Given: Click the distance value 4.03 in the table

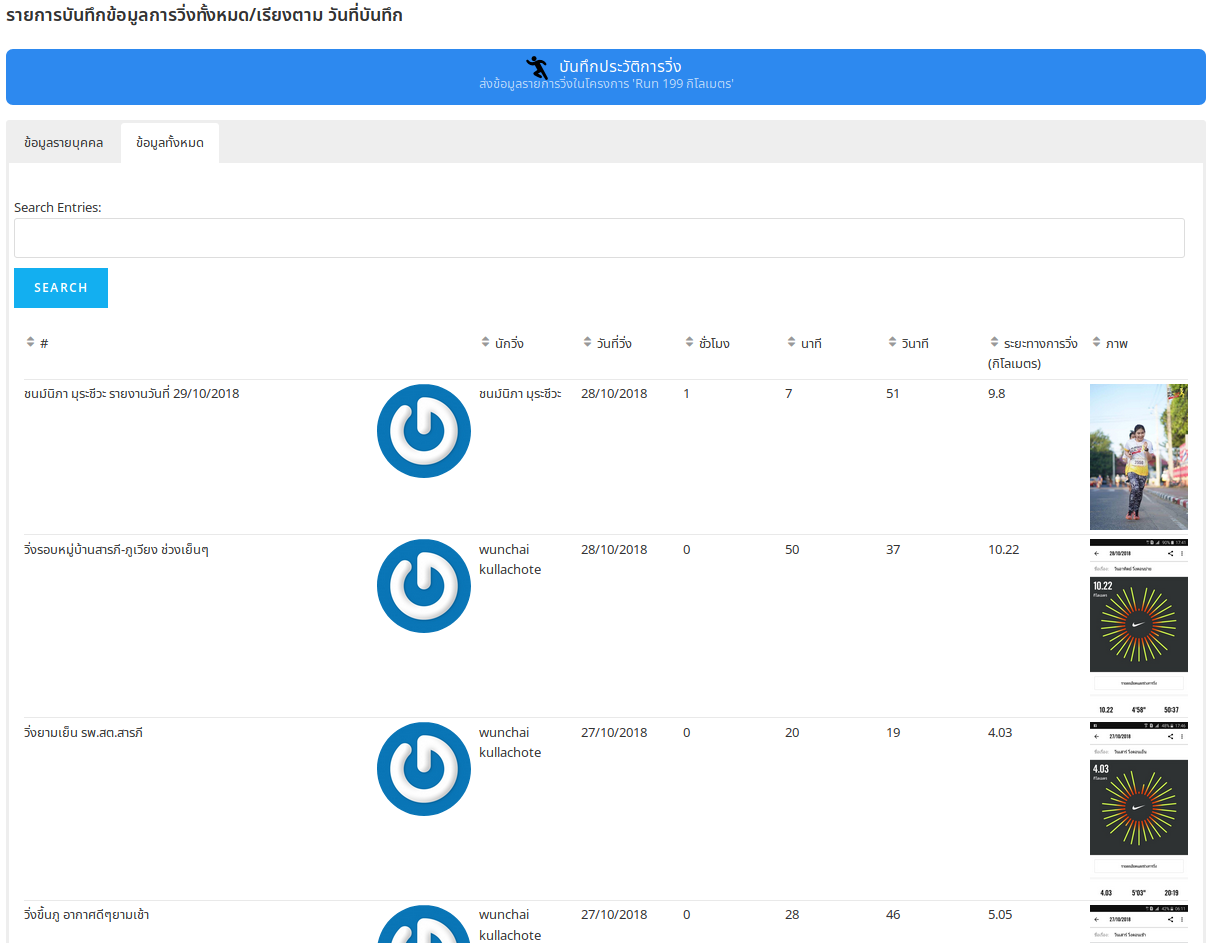Looking at the screenshot, I should pyautogui.click(x=1000, y=733).
